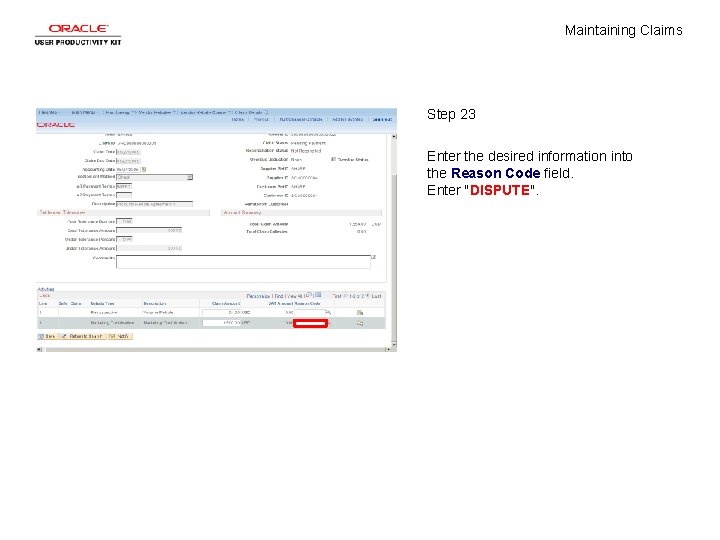
Task: Open the detail icon on line 1
Action: tap(360, 312)
